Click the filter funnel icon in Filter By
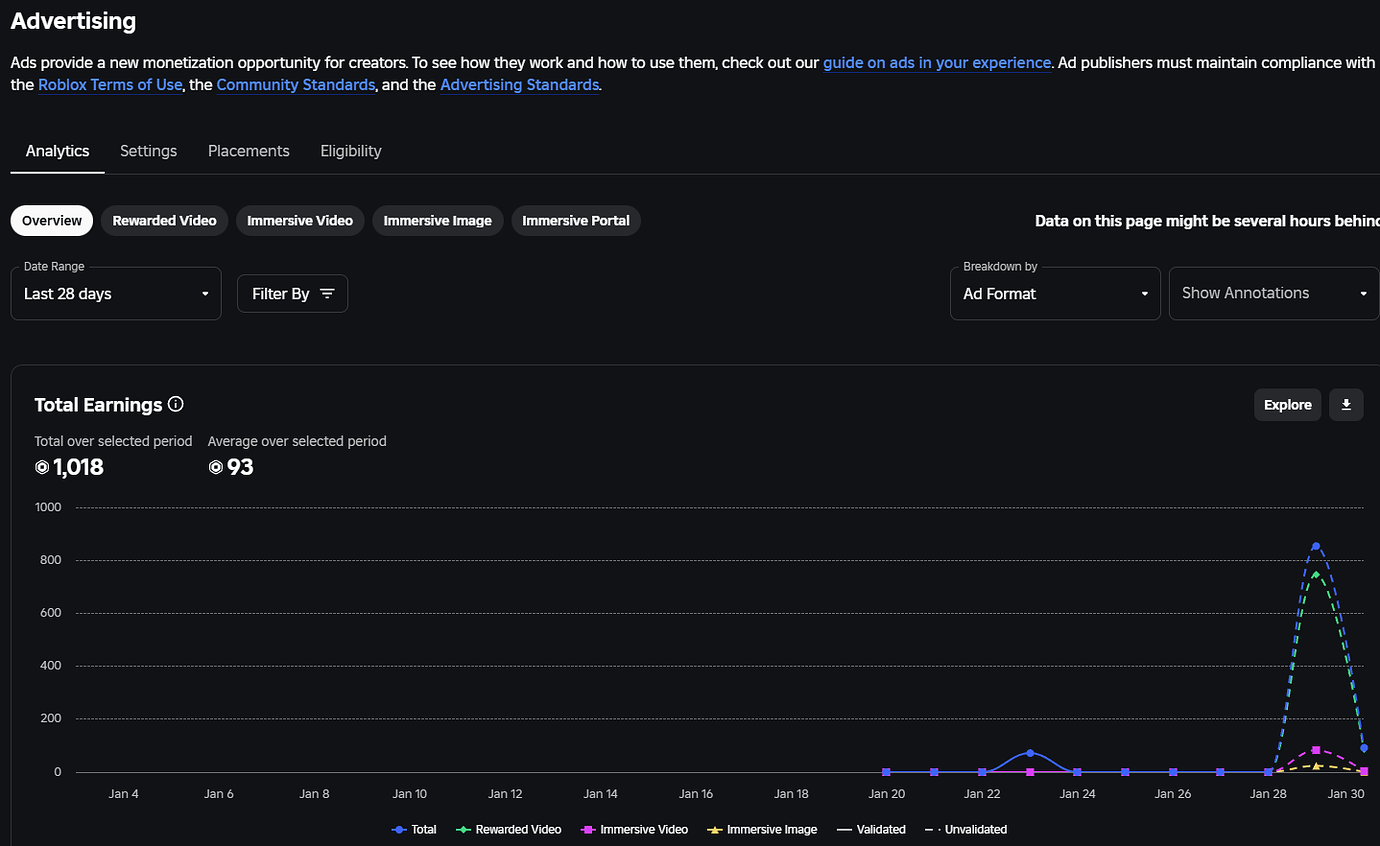Screen dimensions: 1380x846 click(x=327, y=293)
